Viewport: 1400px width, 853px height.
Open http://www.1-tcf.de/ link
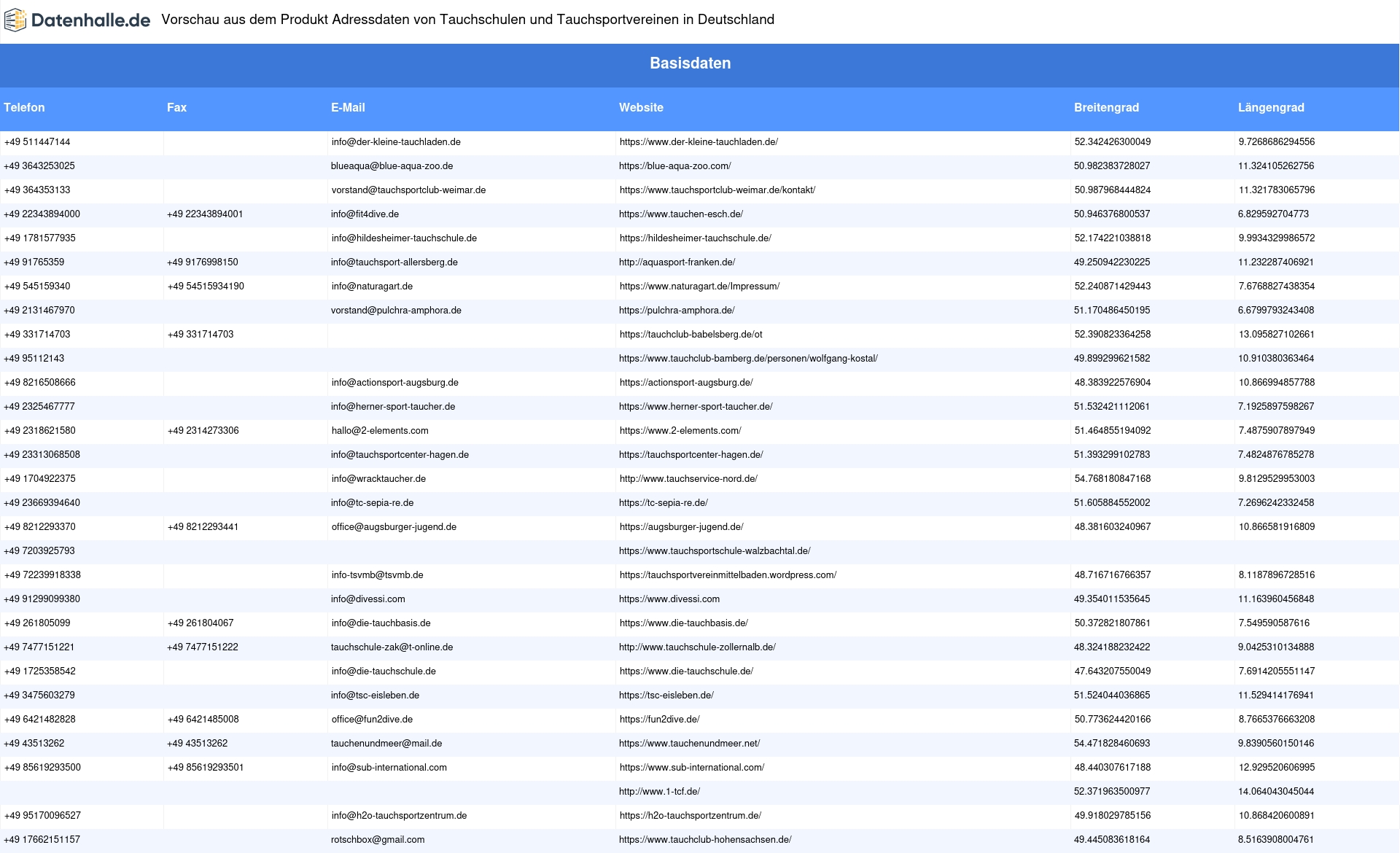(659, 792)
